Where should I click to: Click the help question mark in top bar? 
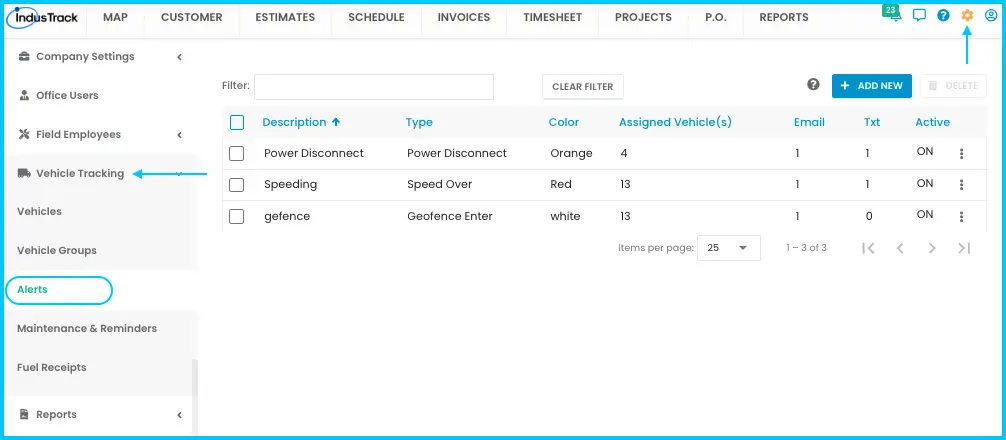[x=943, y=15]
